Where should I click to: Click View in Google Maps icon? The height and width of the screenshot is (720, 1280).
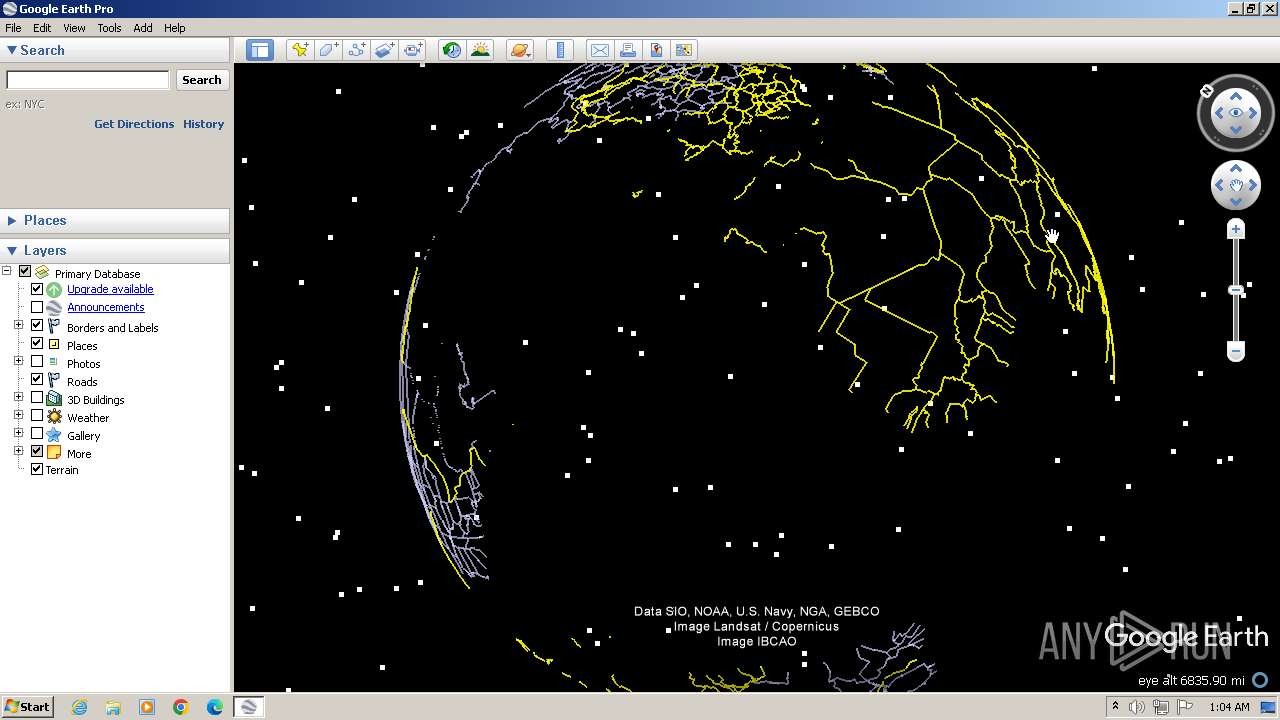click(684, 50)
